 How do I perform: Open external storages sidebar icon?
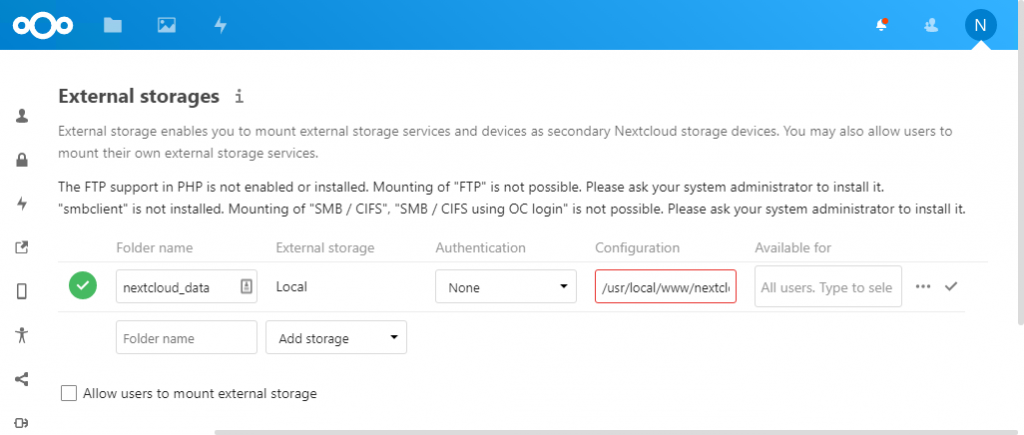coord(22,248)
